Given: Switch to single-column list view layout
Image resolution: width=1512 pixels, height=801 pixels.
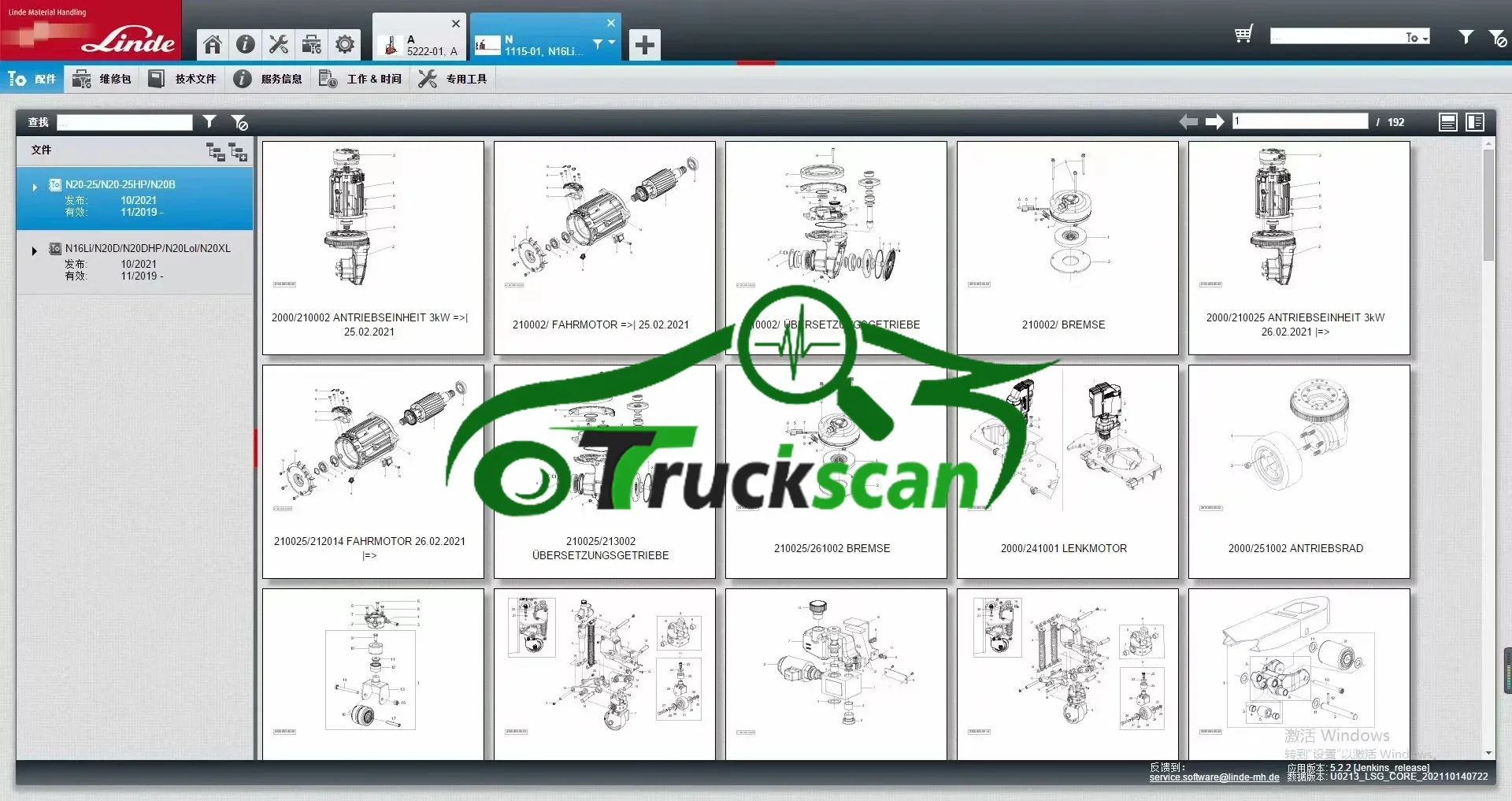Looking at the screenshot, I should click(1447, 122).
